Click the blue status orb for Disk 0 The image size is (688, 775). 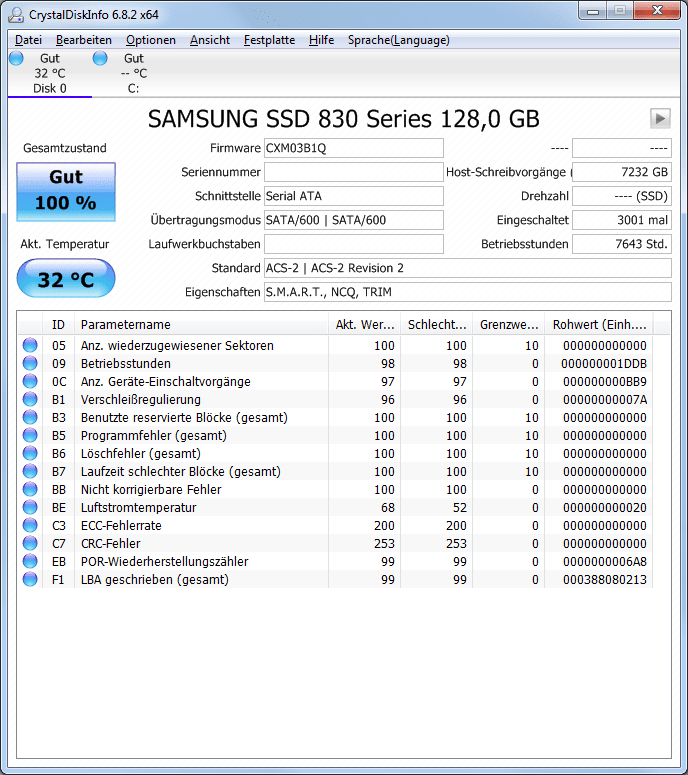pos(16,58)
